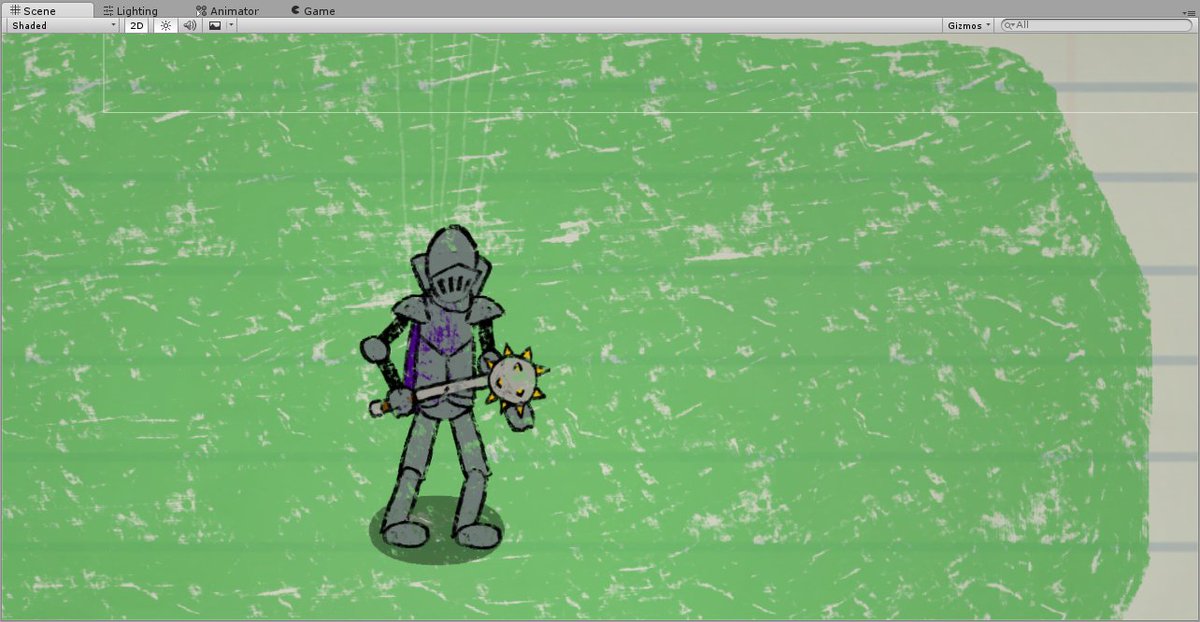Open the scene effects dropdown arrow
The image size is (1200, 622).
coord(231,25)
